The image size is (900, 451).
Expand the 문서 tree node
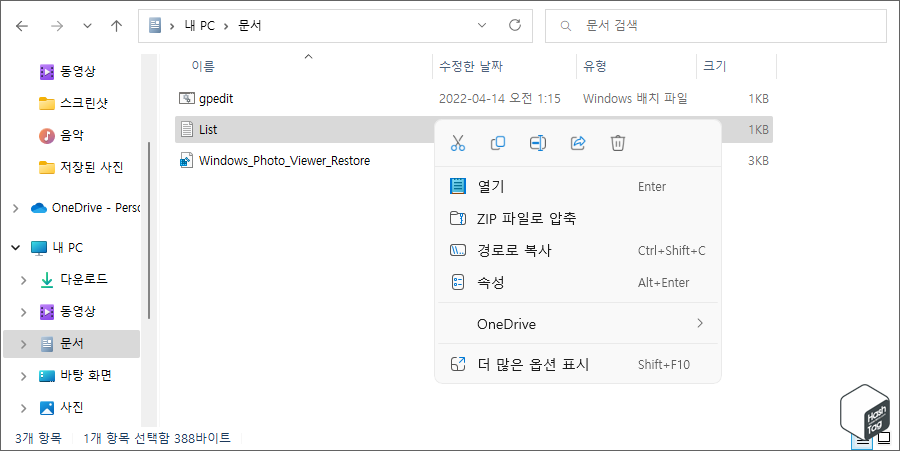(x=24, y=344)
